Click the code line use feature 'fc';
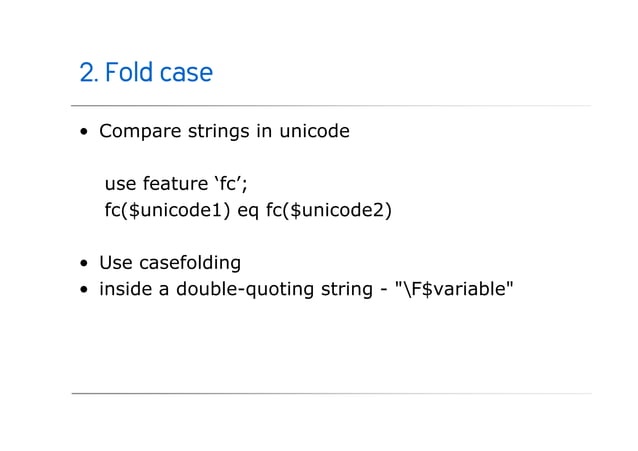Viewport: 638px width, 451px height. [x=176, y=184]
